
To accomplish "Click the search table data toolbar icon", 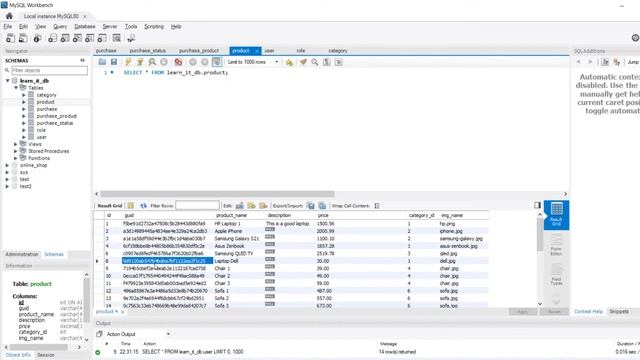I will pos(117,38).
